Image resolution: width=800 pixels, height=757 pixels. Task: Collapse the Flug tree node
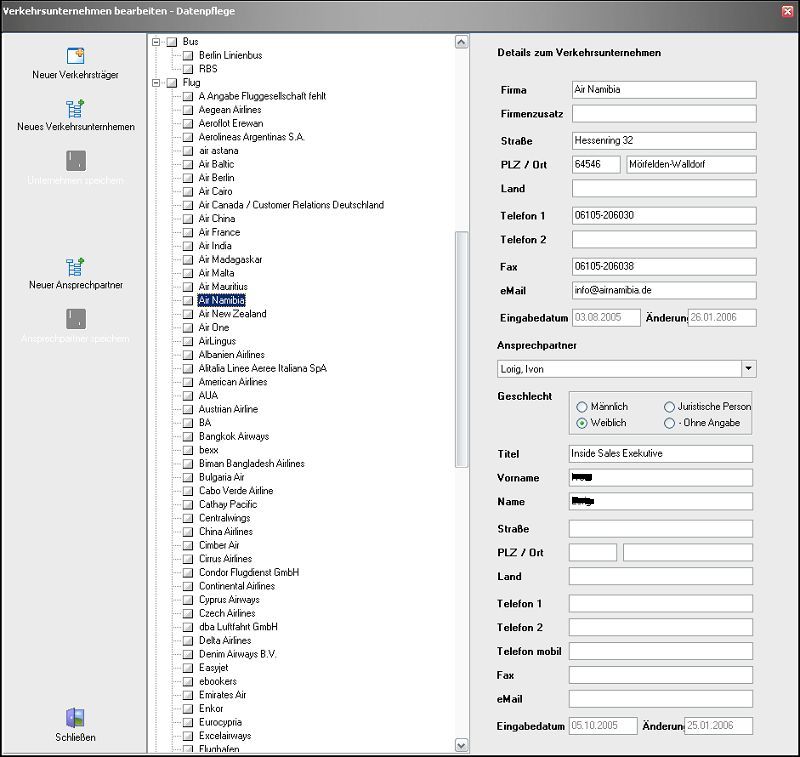pyautogui.click(x=156, y=83)
